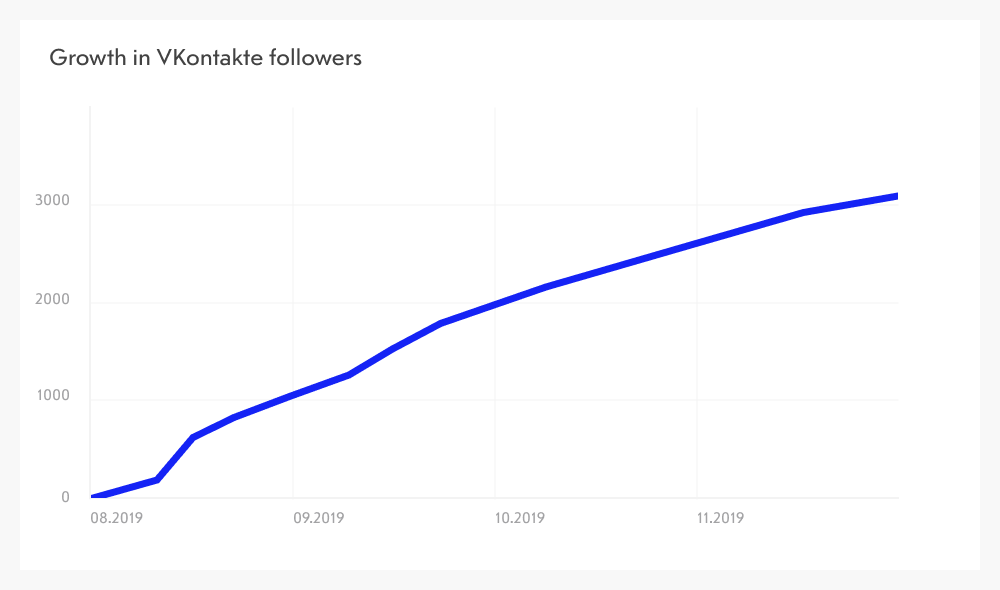Click the 2000 y-axis label
This screenshot has height=590, width=1000.
click(51, 302)
